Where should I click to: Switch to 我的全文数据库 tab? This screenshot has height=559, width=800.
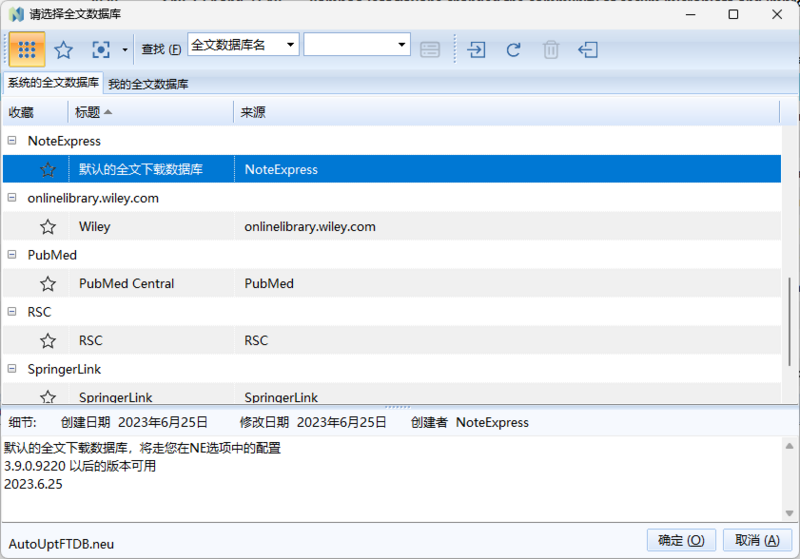pyautogui.click(x=148, y=84)
